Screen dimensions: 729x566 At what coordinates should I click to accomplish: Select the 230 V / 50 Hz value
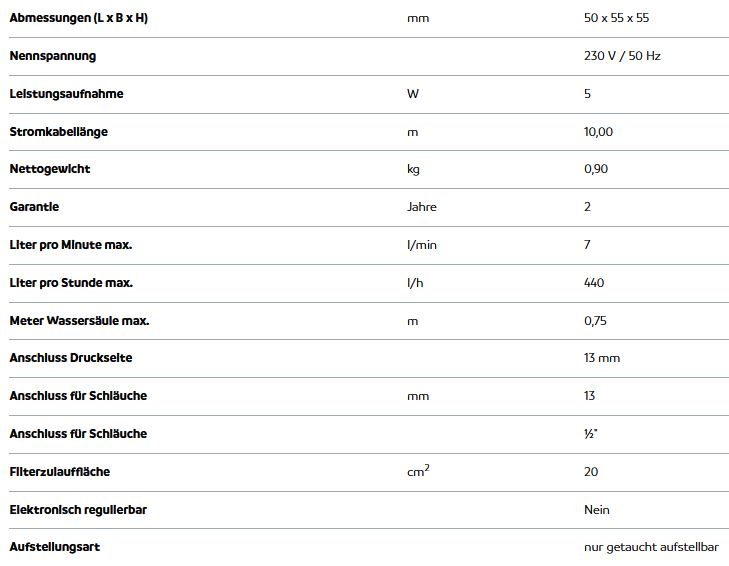tap(622, 56)
